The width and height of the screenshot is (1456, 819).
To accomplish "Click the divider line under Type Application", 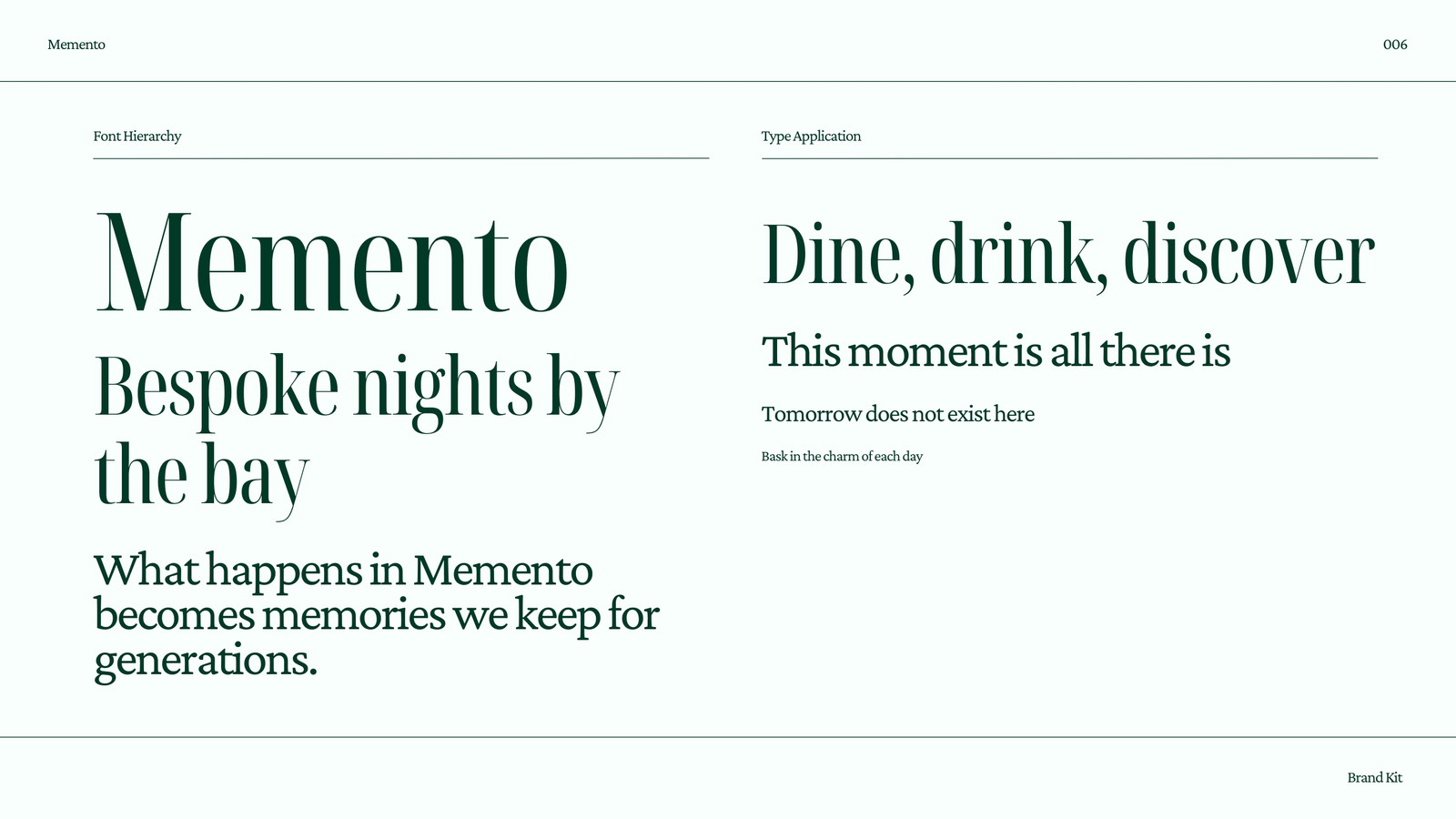I will [x=1069, y=158].
